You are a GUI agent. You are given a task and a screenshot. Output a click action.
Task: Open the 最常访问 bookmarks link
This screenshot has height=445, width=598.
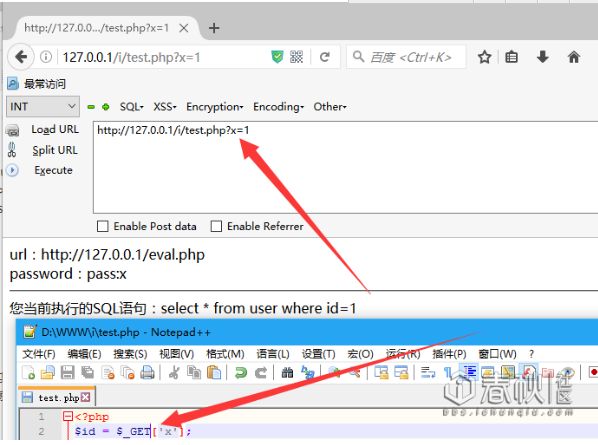coord(45,84)
